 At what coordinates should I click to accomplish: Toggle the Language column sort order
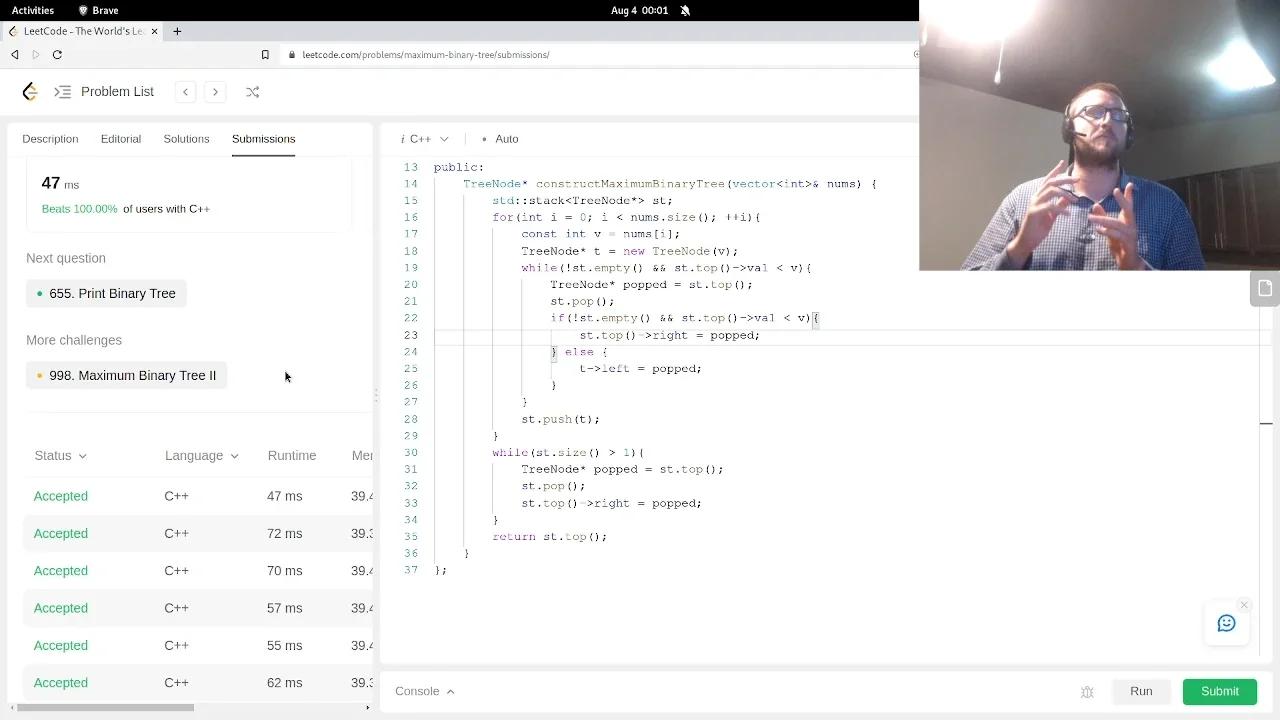click(201, 455)
